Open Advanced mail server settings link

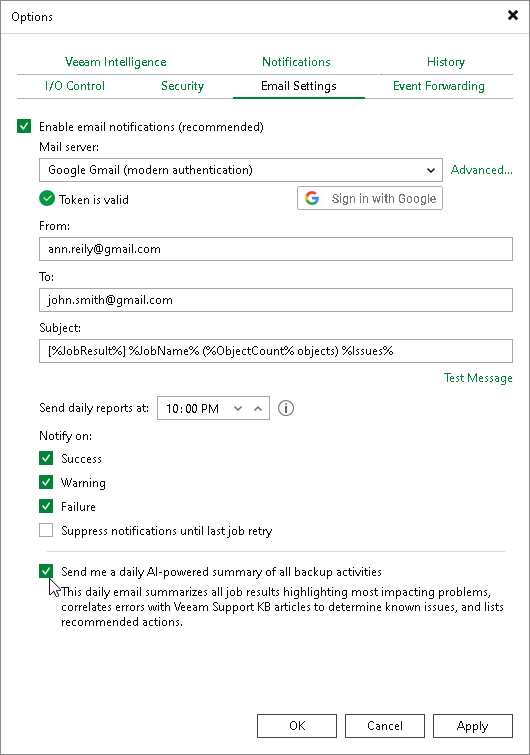click(481, 170)
